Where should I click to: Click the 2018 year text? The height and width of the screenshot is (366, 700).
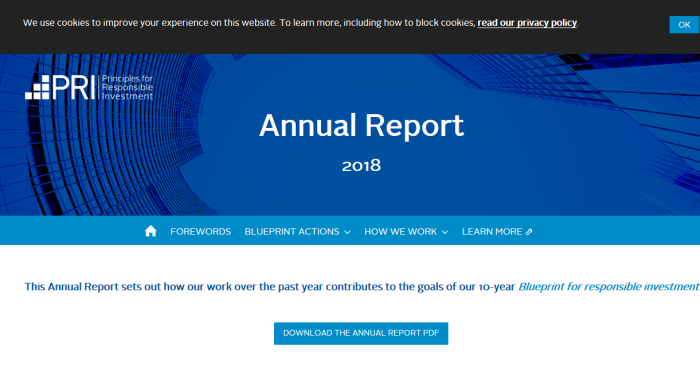coord(361,166)
